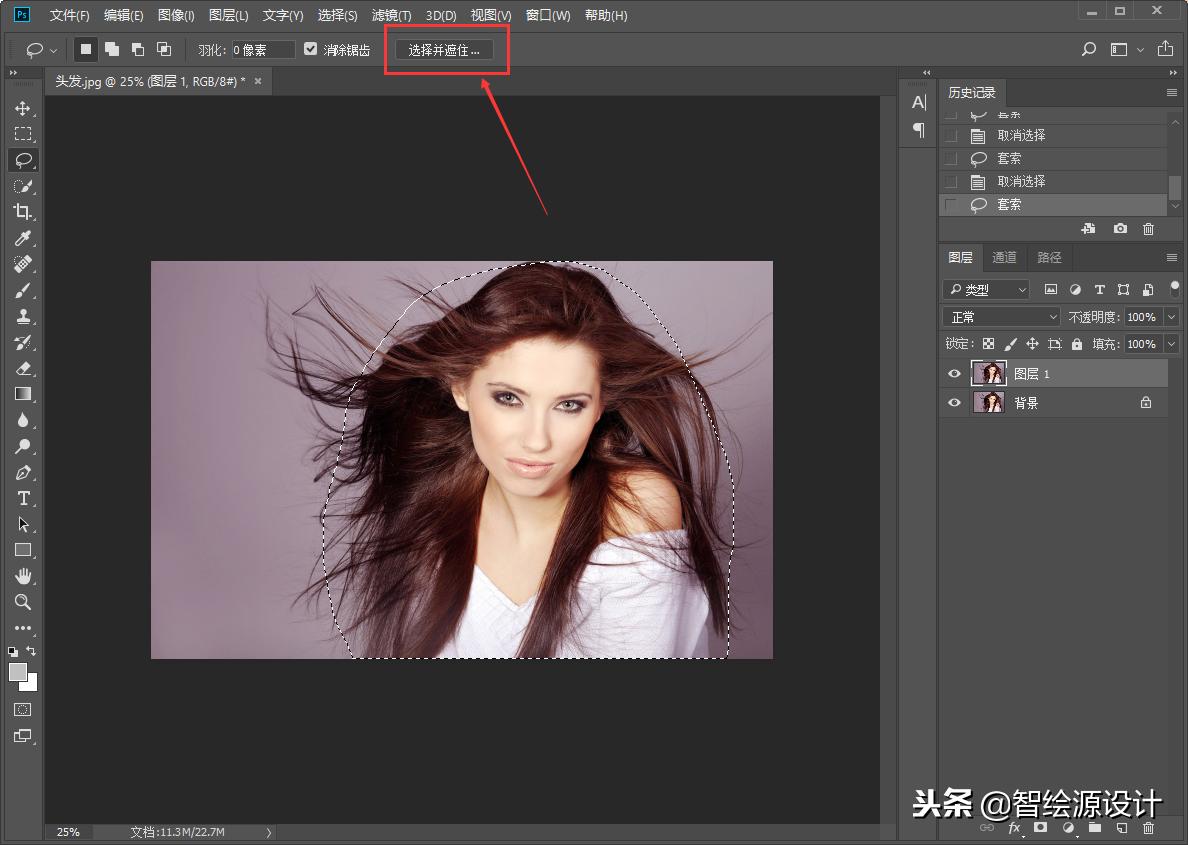Select the Move tool
Screen dimensions: 1188x845
tap(22, 108)
